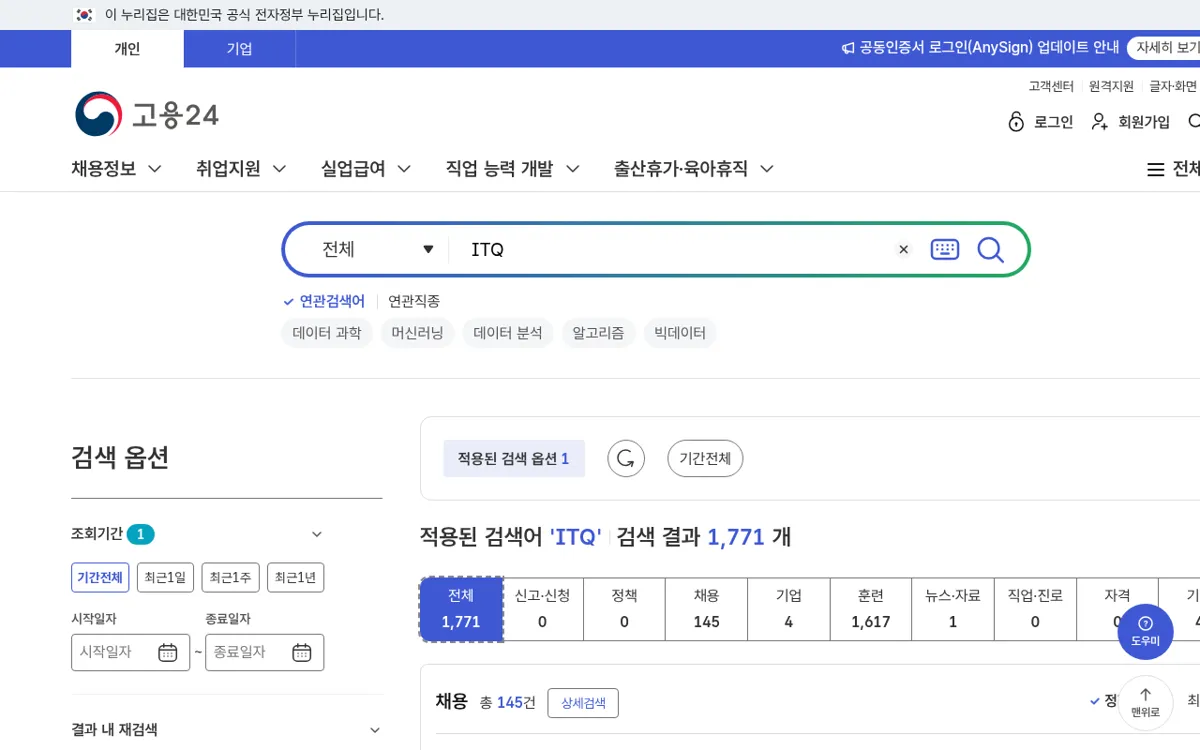Select the 정책 results tab
1200x750 pixels.
[x=624, y=608]
